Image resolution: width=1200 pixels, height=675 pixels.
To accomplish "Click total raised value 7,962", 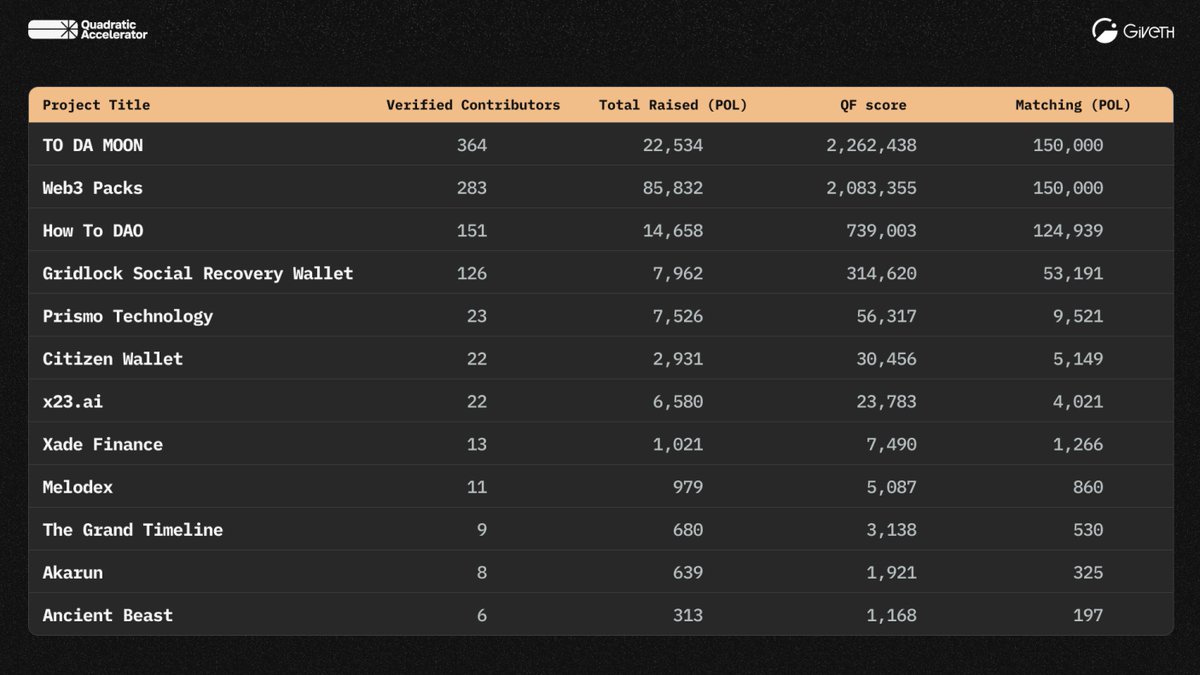I will tap(678, 273).
